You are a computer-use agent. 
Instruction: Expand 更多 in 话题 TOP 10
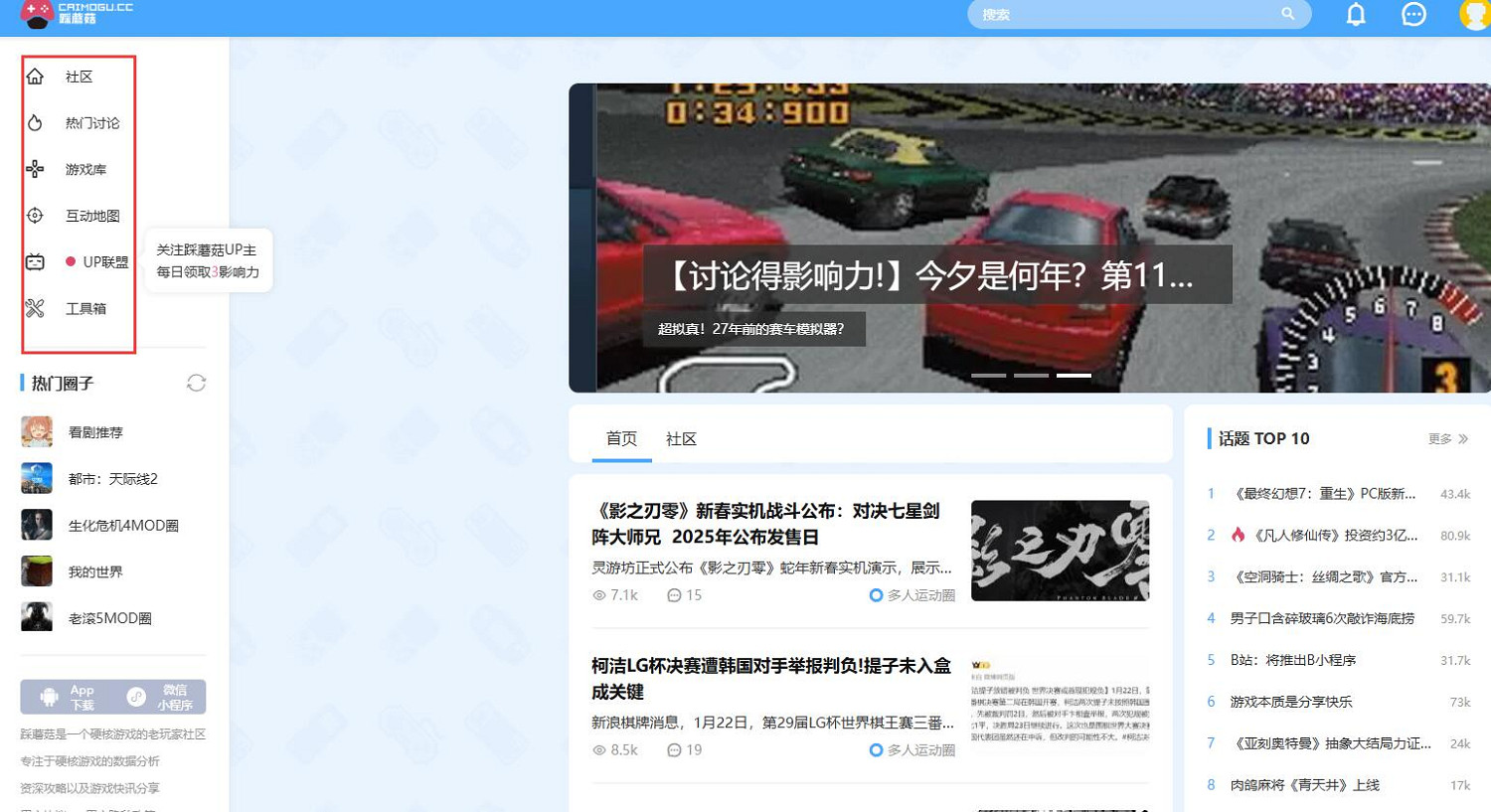click(x=1447, y=439)
